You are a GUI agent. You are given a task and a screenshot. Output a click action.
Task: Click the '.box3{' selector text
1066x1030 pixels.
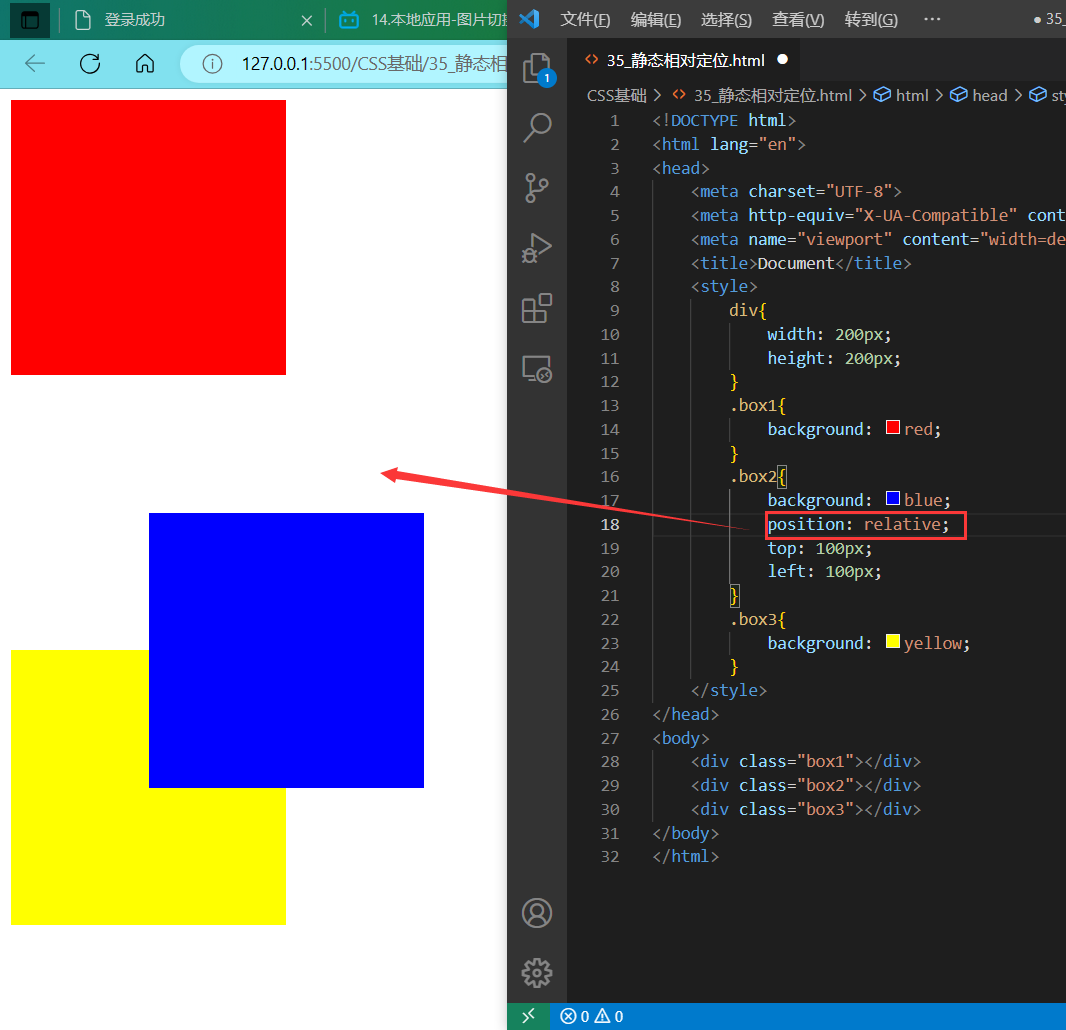pos(757,619)
